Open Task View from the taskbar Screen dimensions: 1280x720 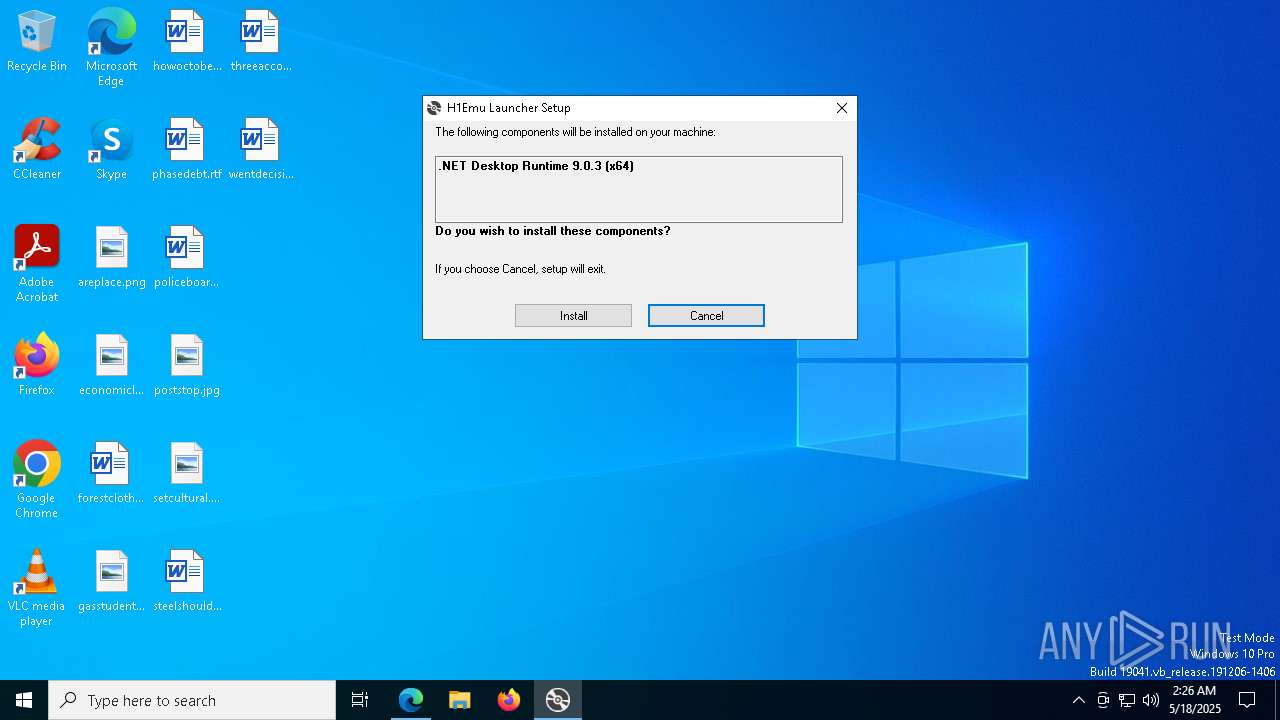tap(360, 700)
